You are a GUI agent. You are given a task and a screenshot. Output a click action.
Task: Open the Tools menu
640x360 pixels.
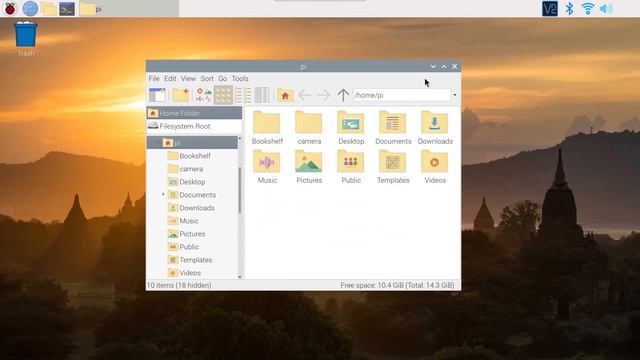pos(240,78)
